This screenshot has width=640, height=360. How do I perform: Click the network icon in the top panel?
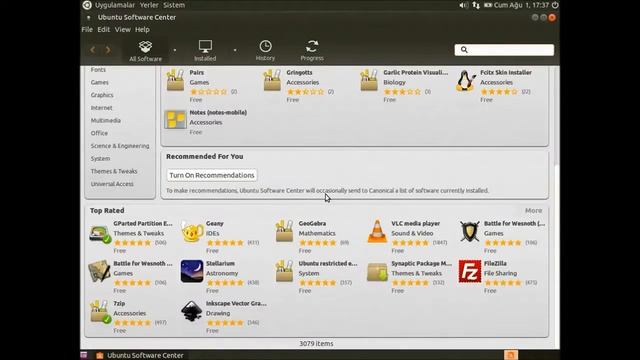click(x=476, y=5)
